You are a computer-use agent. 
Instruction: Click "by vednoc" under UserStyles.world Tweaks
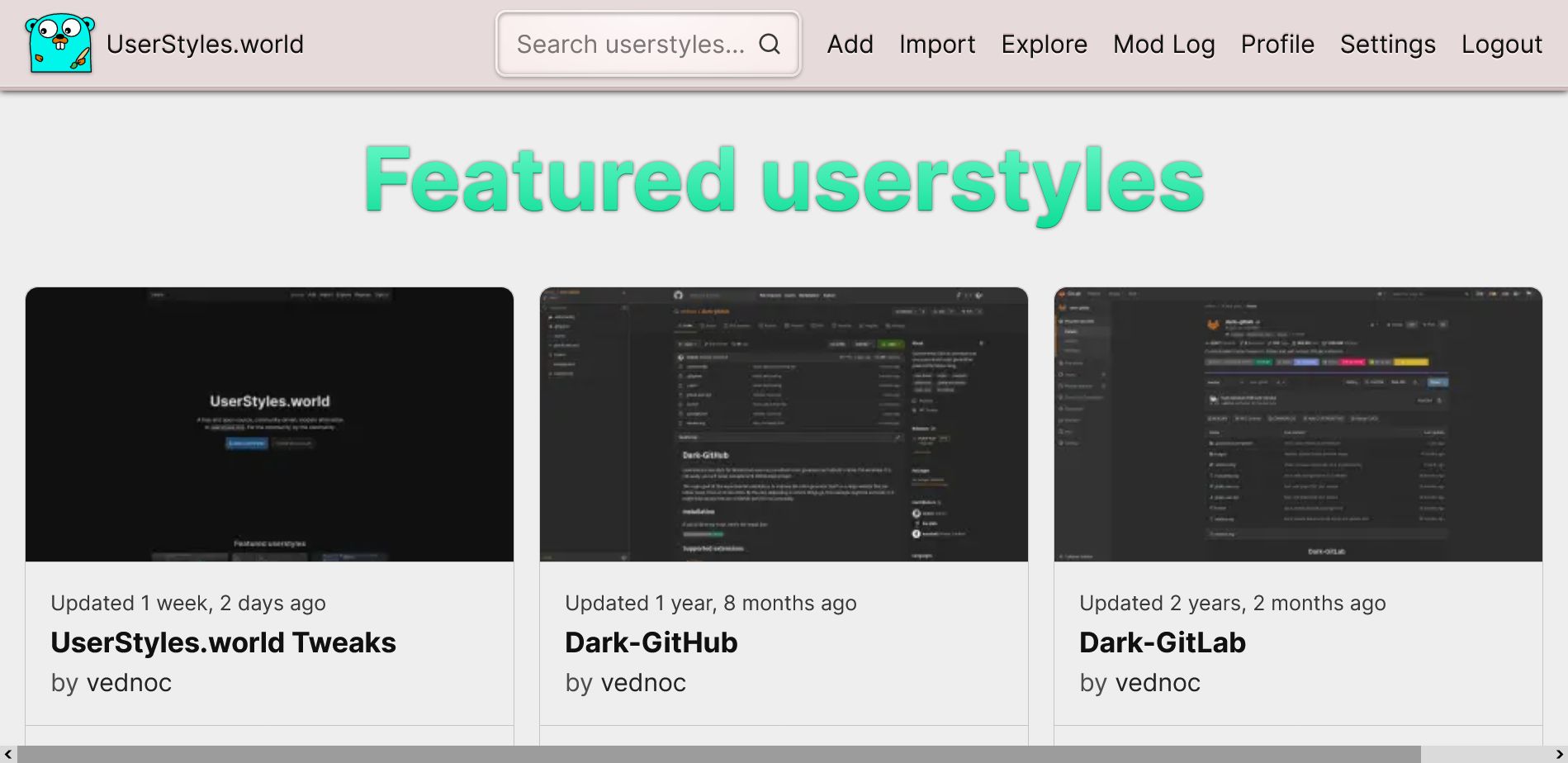(111, 683)
